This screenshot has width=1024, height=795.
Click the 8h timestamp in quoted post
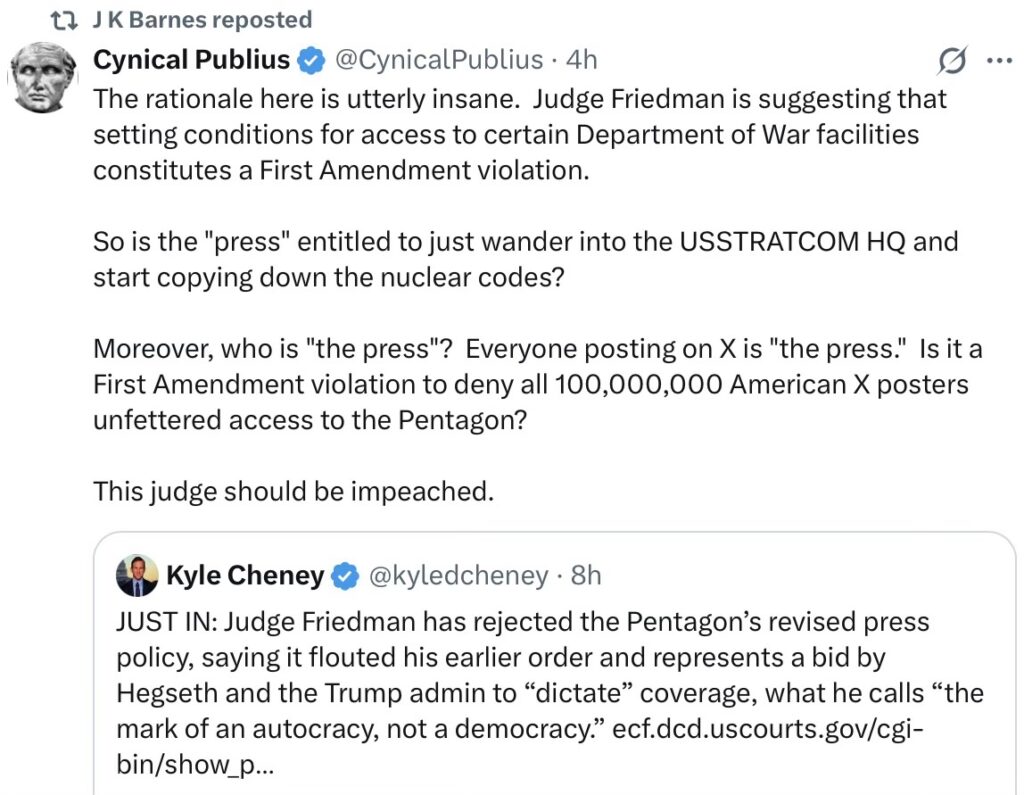pos(586,576)
